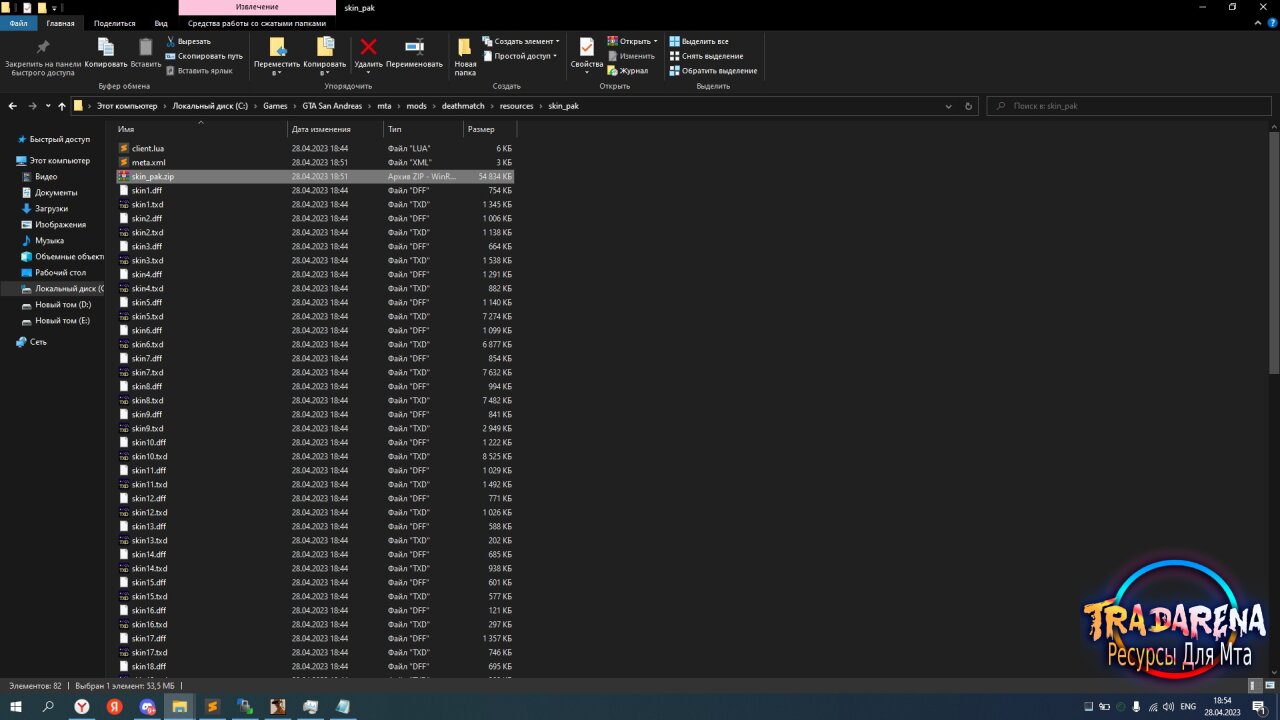1280x720 pixels.
Task: Select the skin_pak.zip archive
Action: tap(315, 176)
